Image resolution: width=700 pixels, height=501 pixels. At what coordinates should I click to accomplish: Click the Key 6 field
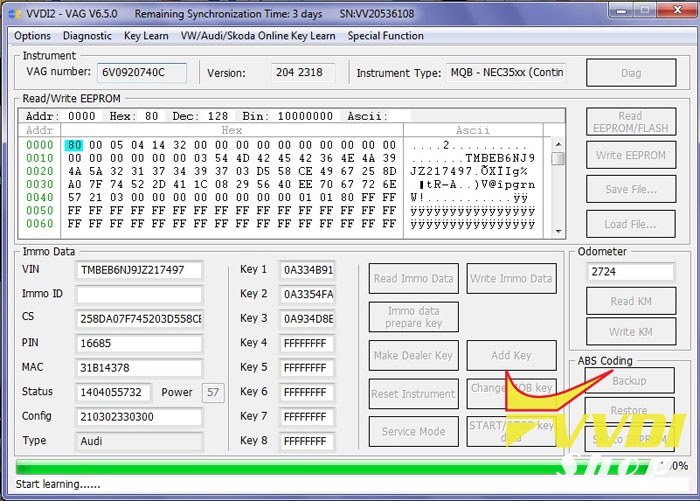click(x=307, y=392)
